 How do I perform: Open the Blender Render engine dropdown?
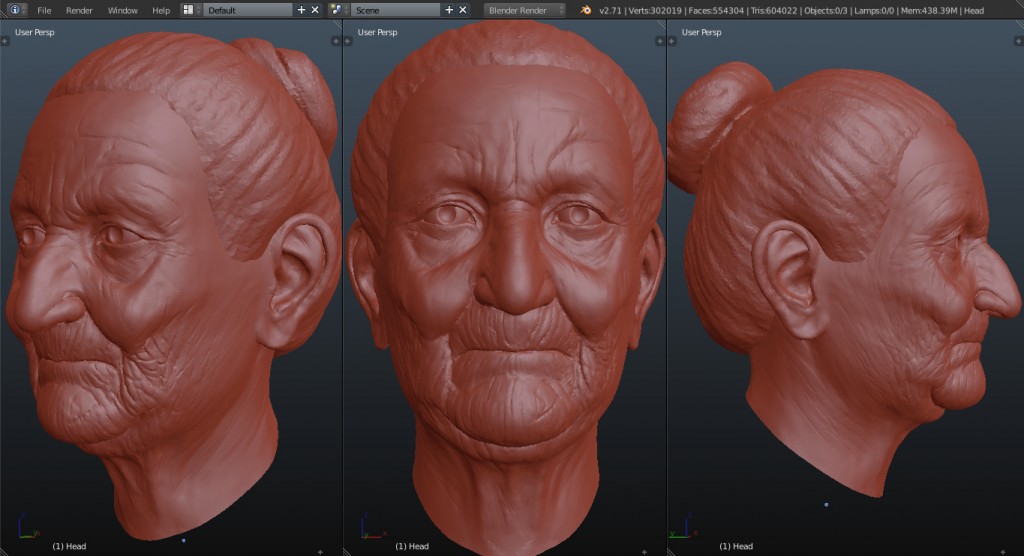pos(525,10)
